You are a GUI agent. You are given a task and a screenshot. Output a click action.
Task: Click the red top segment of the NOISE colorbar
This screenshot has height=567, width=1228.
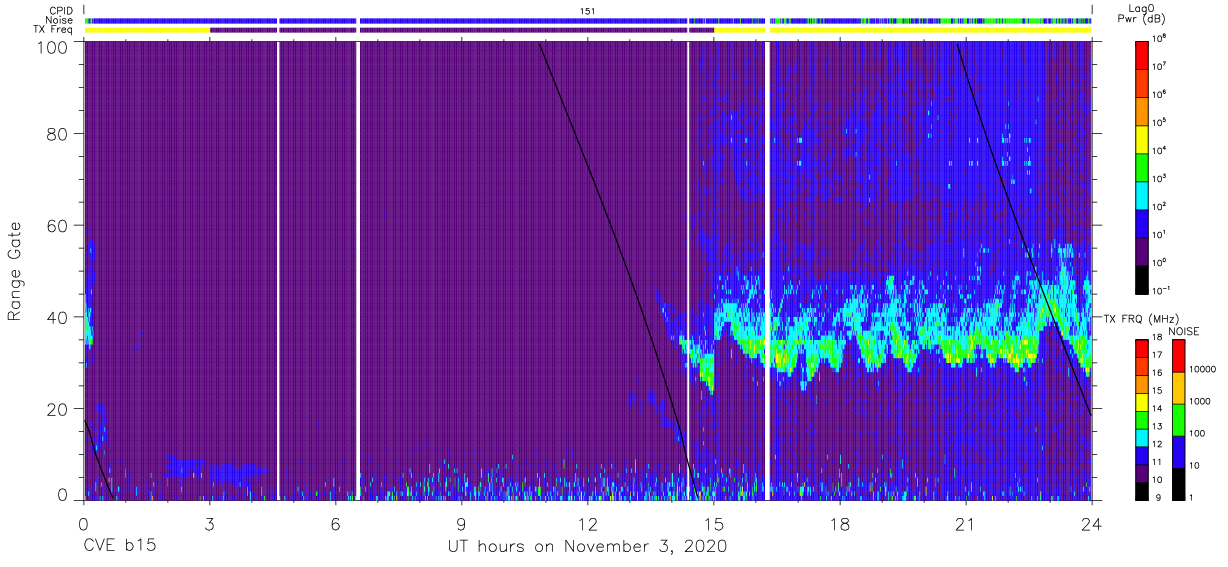(x=1177, y=355)
